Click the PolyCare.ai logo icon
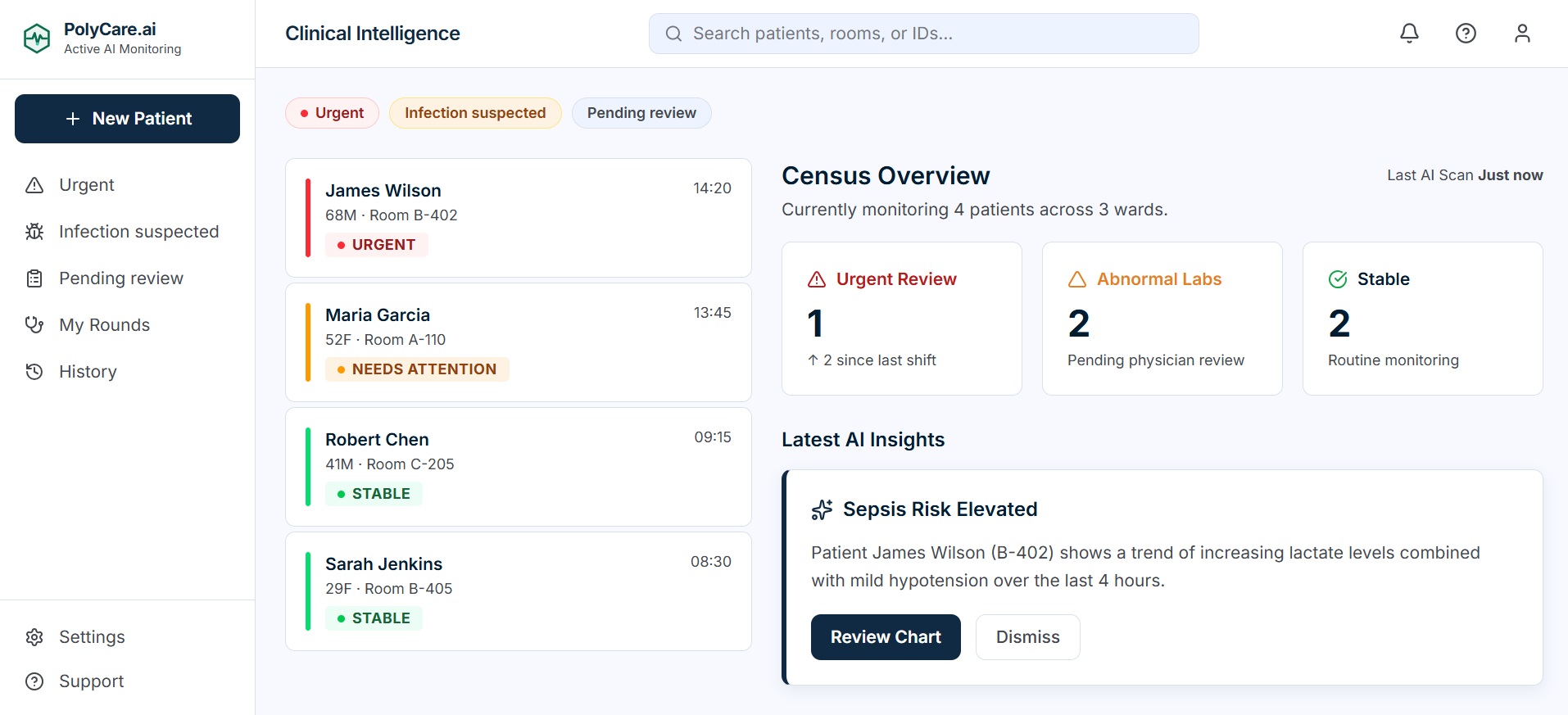This screenshot has width=1568, height=715. (x=37, y=38)
